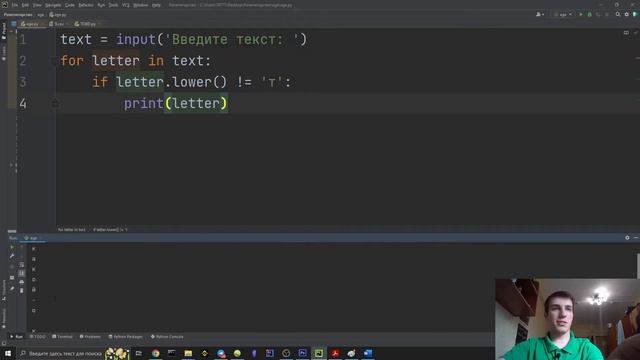Image resolution: width=640 pixels, height=360 pixels.
Task: Click the print icon in Run panel
Action: 22,282
